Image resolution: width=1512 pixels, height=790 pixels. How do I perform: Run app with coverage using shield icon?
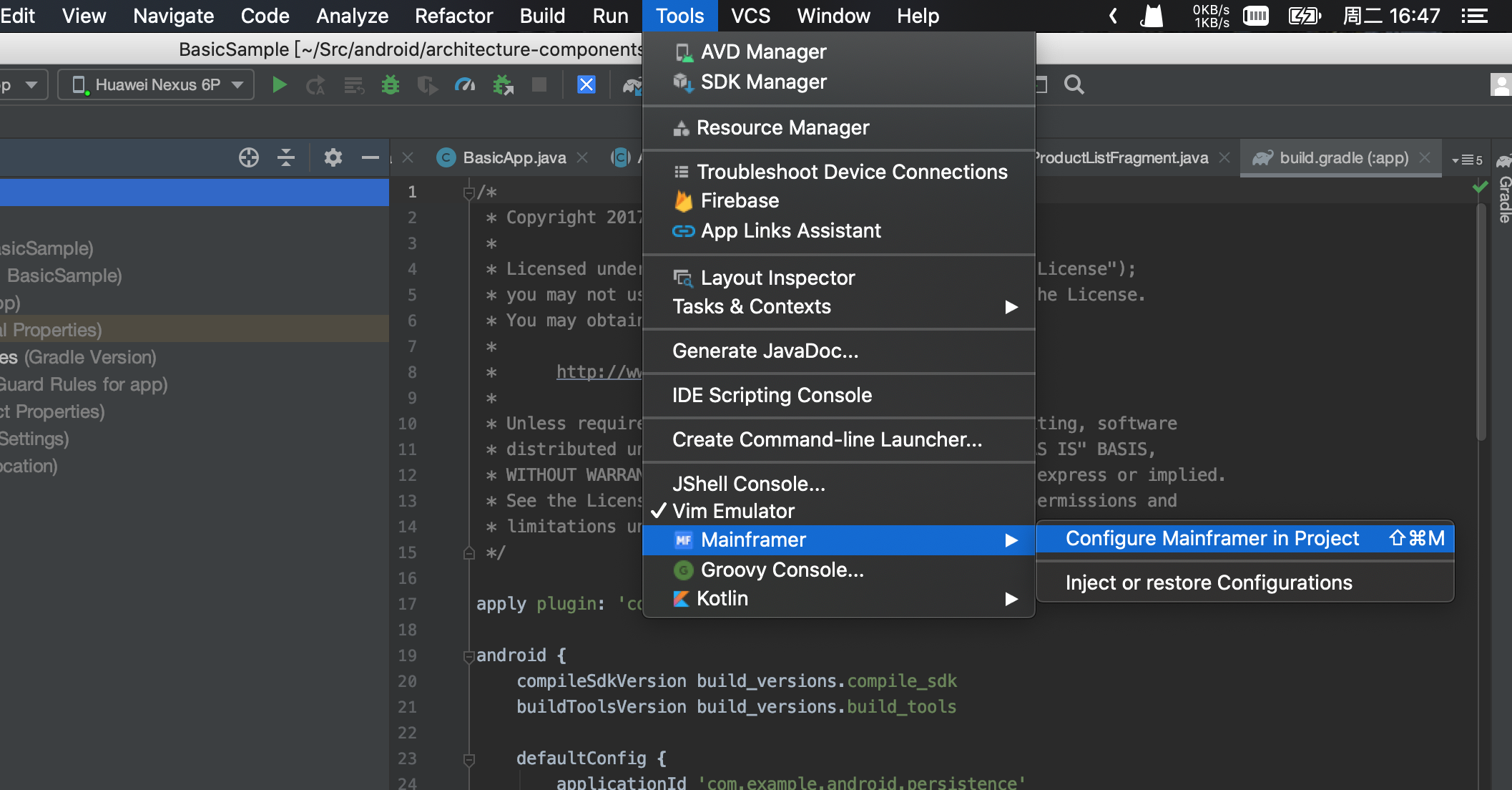point(427,84)
